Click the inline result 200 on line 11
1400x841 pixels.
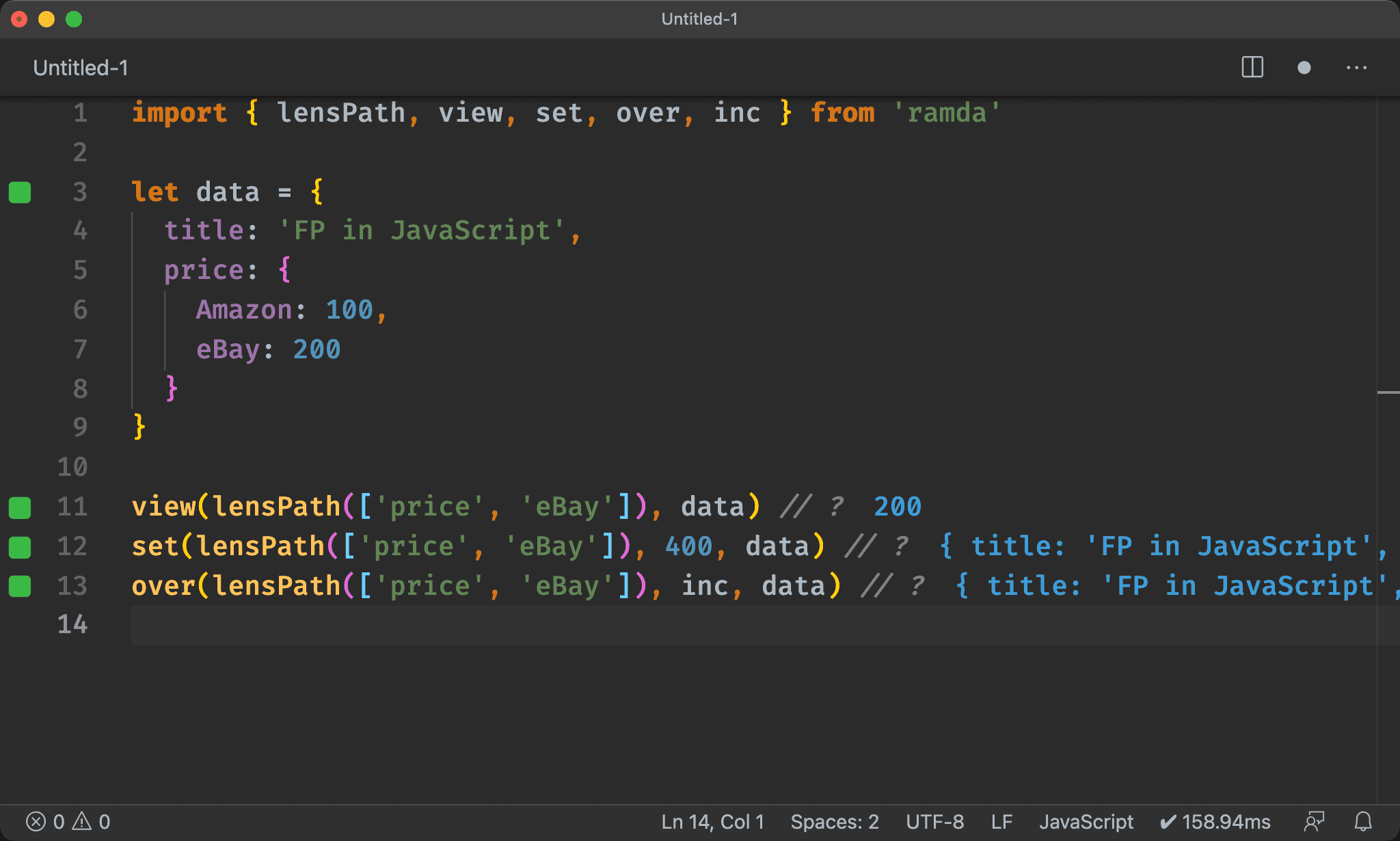(x=898, y=507)
